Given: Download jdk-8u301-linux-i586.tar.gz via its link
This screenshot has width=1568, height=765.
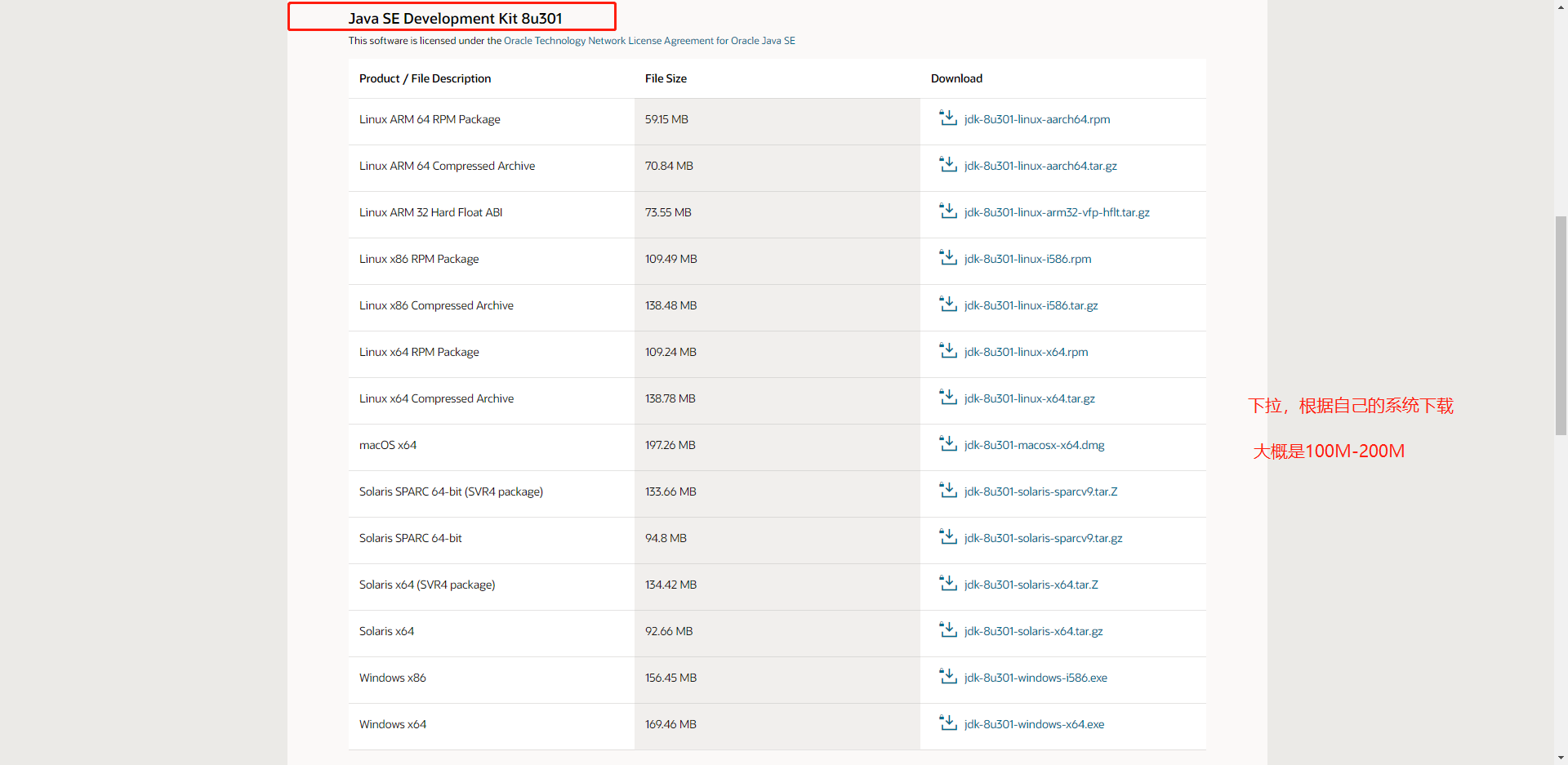Looking at the screenshot, I should (x=1031, y=305).
